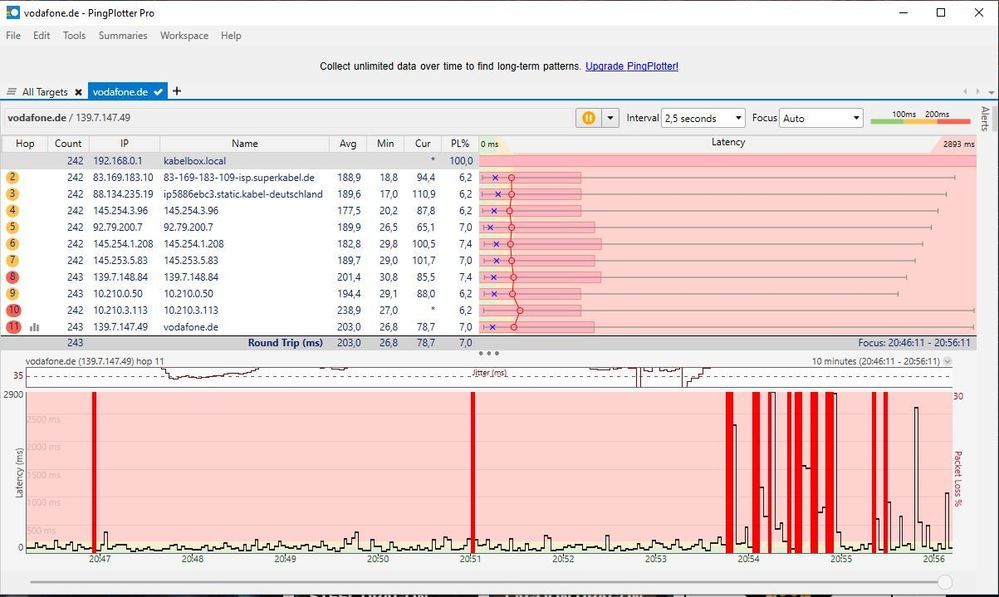Expand the 10 minutes timeline range chevron
This screenshot has height=597, width=999.
[x=947, y=361]
